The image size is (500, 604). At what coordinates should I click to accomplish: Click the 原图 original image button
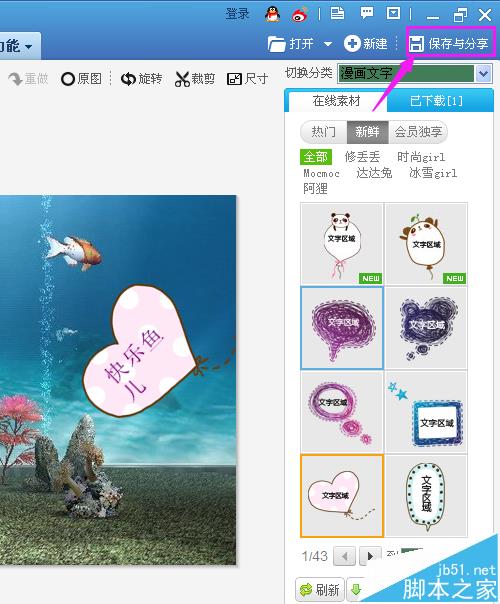click(x=81, y=79)
